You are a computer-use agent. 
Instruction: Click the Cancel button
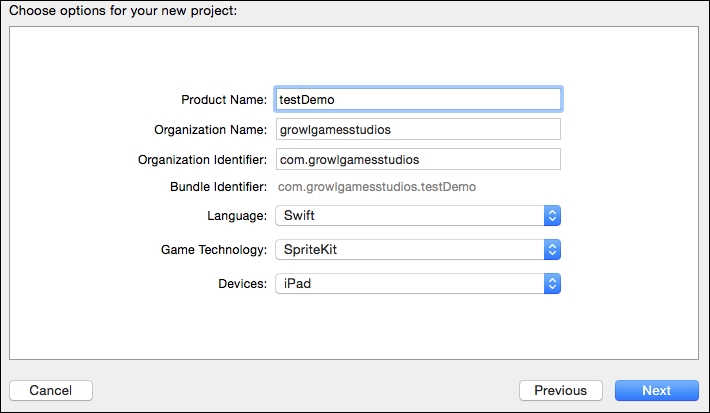[51, 390]
